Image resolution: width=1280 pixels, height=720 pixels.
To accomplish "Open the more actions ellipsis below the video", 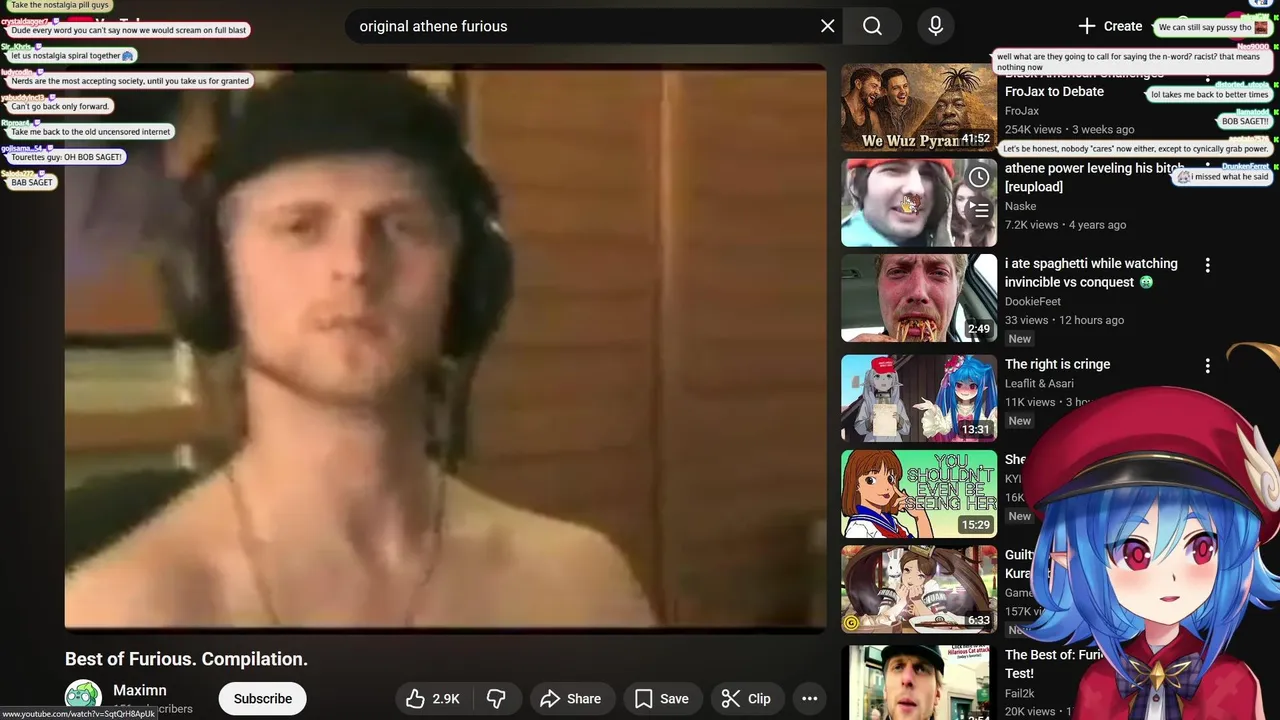I will 810,699.
